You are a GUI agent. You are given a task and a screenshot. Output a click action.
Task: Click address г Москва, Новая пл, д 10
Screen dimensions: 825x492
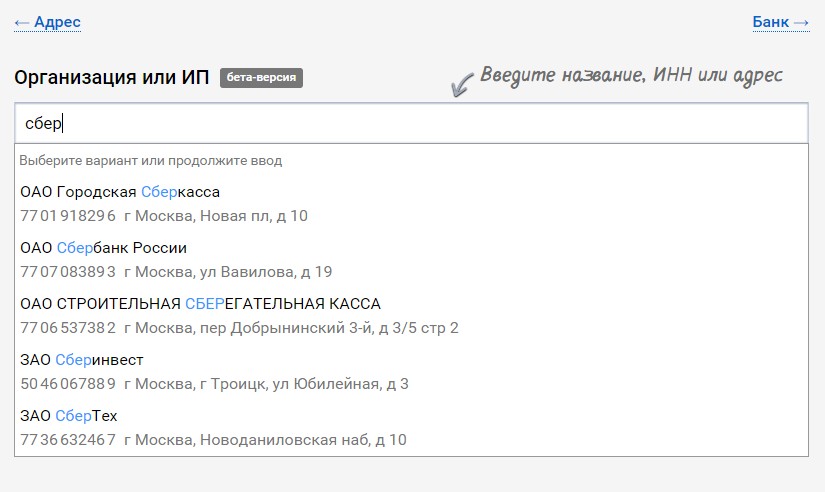pos(216,216)
